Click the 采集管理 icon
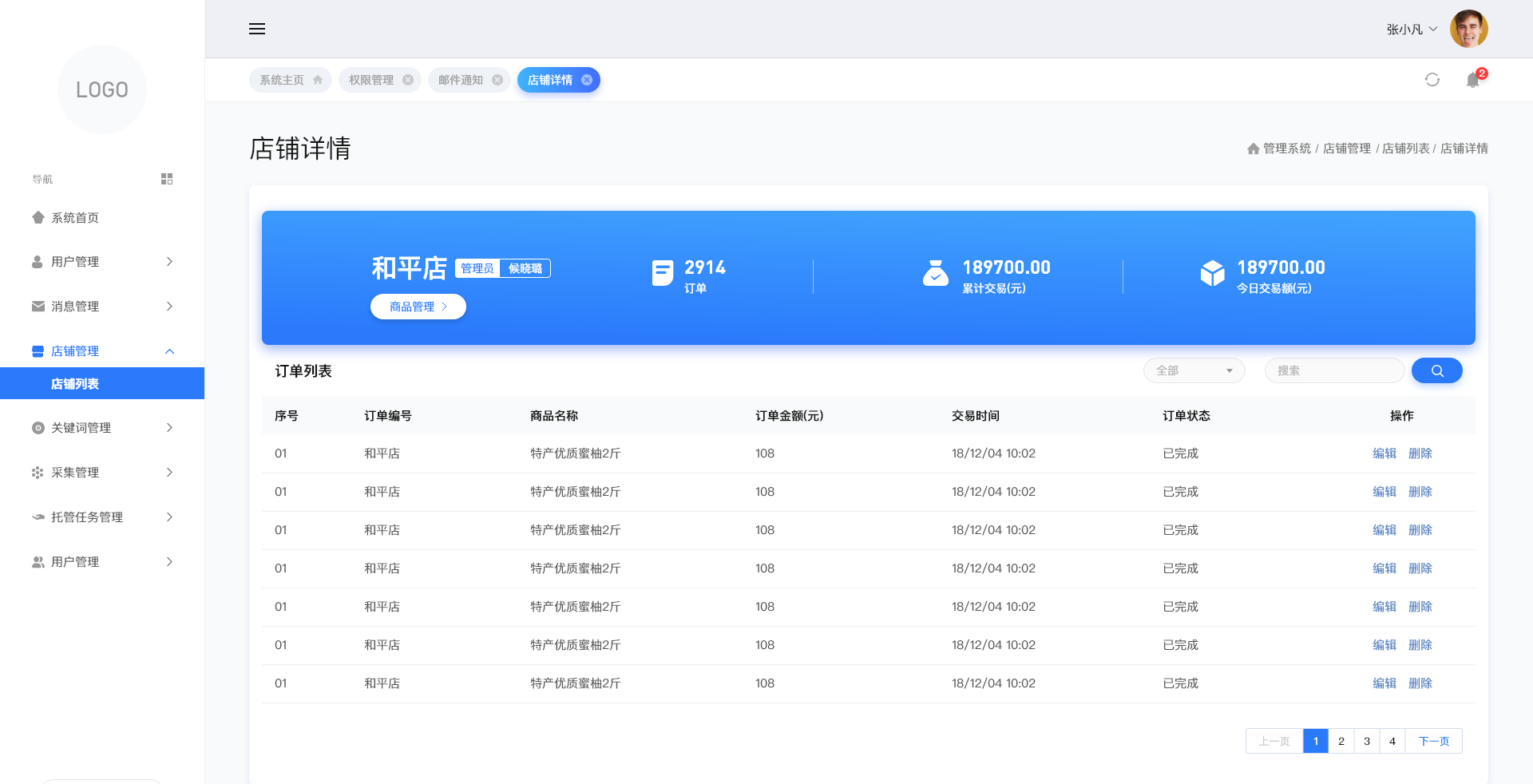 pos(38,473)
